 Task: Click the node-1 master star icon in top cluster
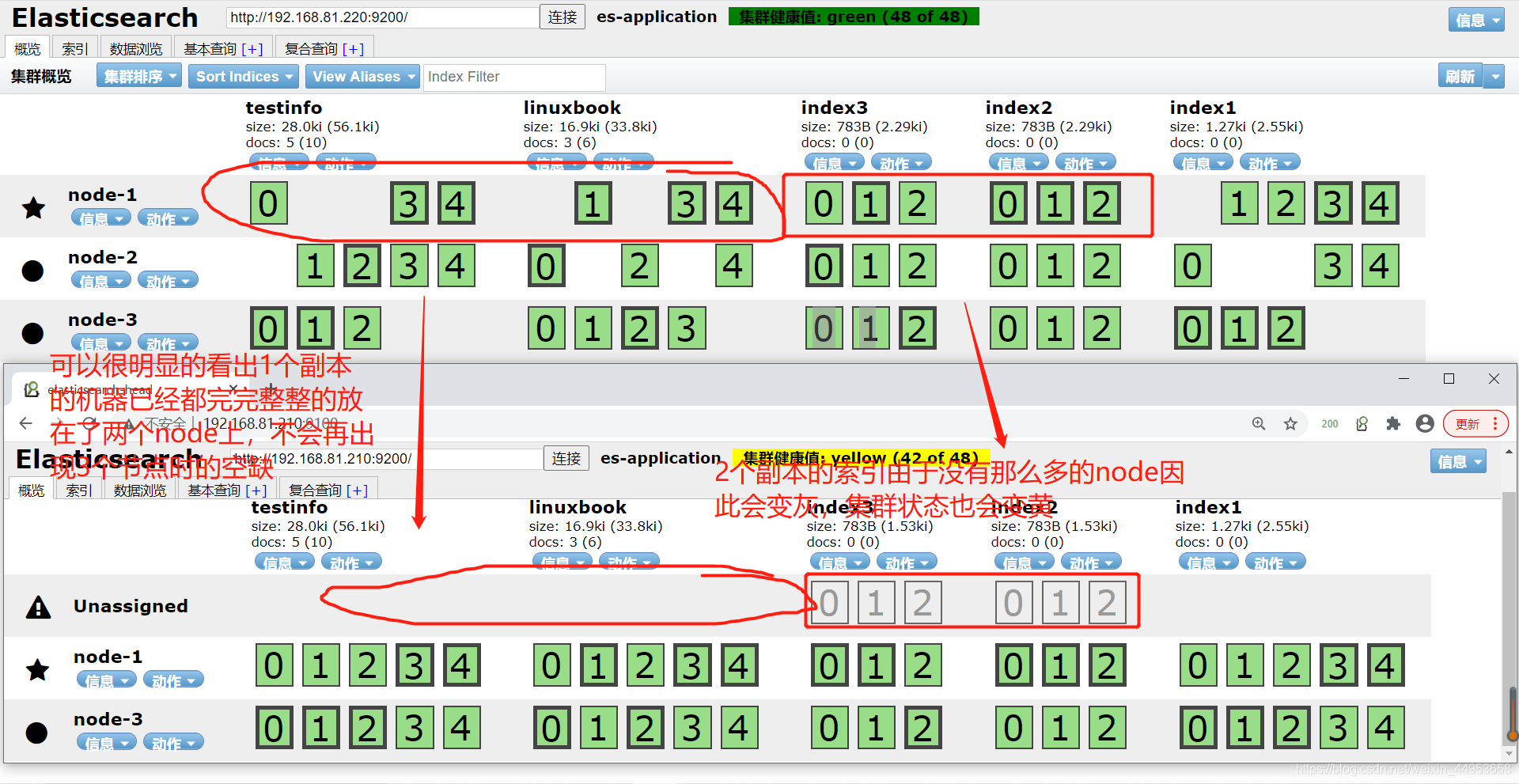(33, 208)
